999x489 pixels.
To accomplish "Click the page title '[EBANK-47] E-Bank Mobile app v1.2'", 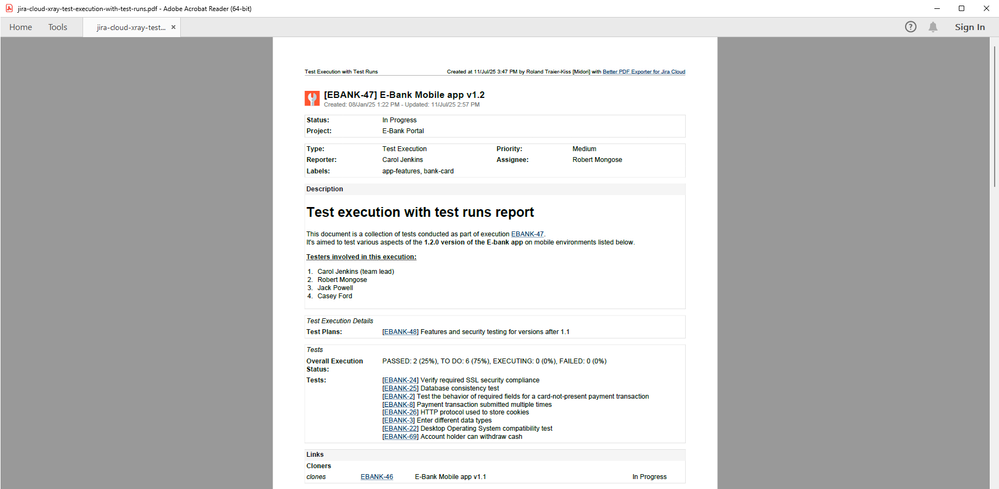I will pos(404,95).
